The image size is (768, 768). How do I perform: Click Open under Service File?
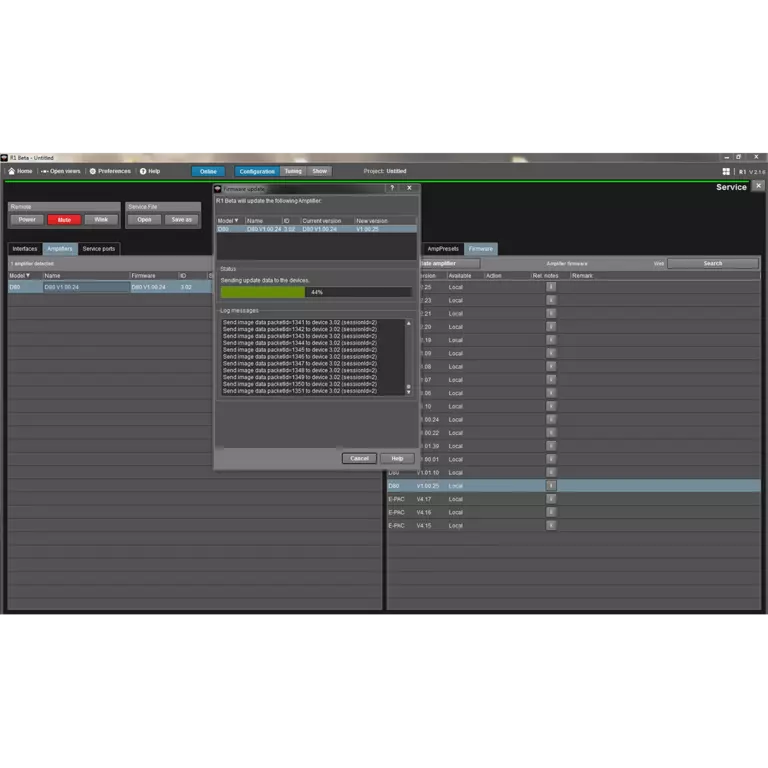point(144,220)
